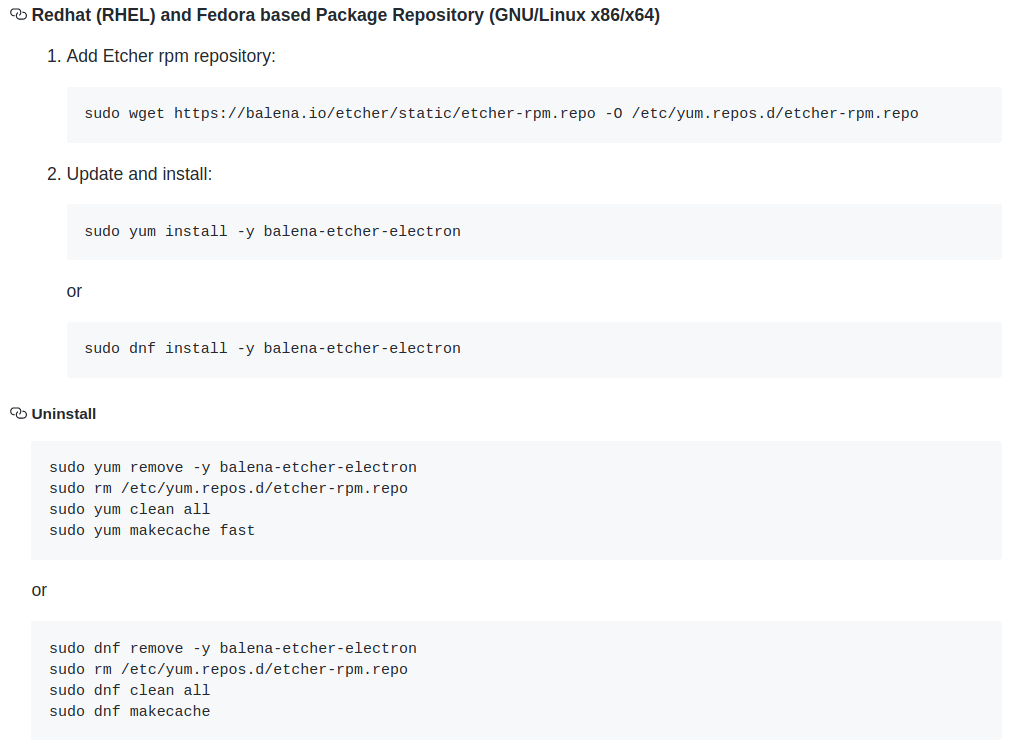Click the "sudo yum makecache fast" line
Screen dimensions: 1011x747
(152, 531)
